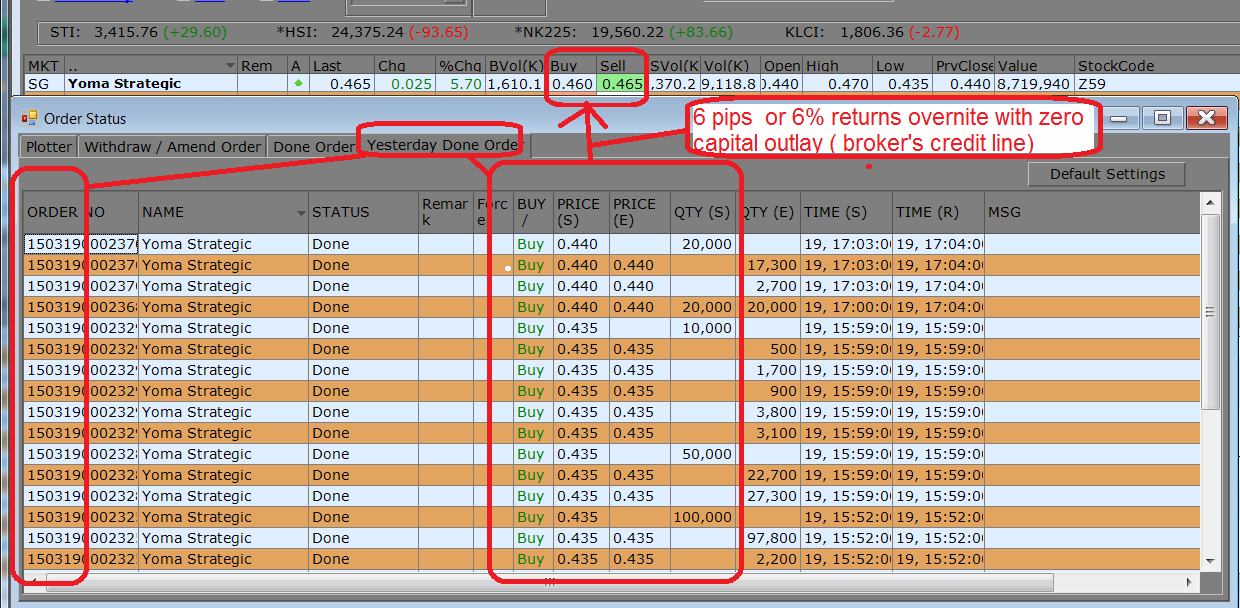Click the Remark column header
The height and width of the screenshot is (608, 1240).
[x=446, y=212]
